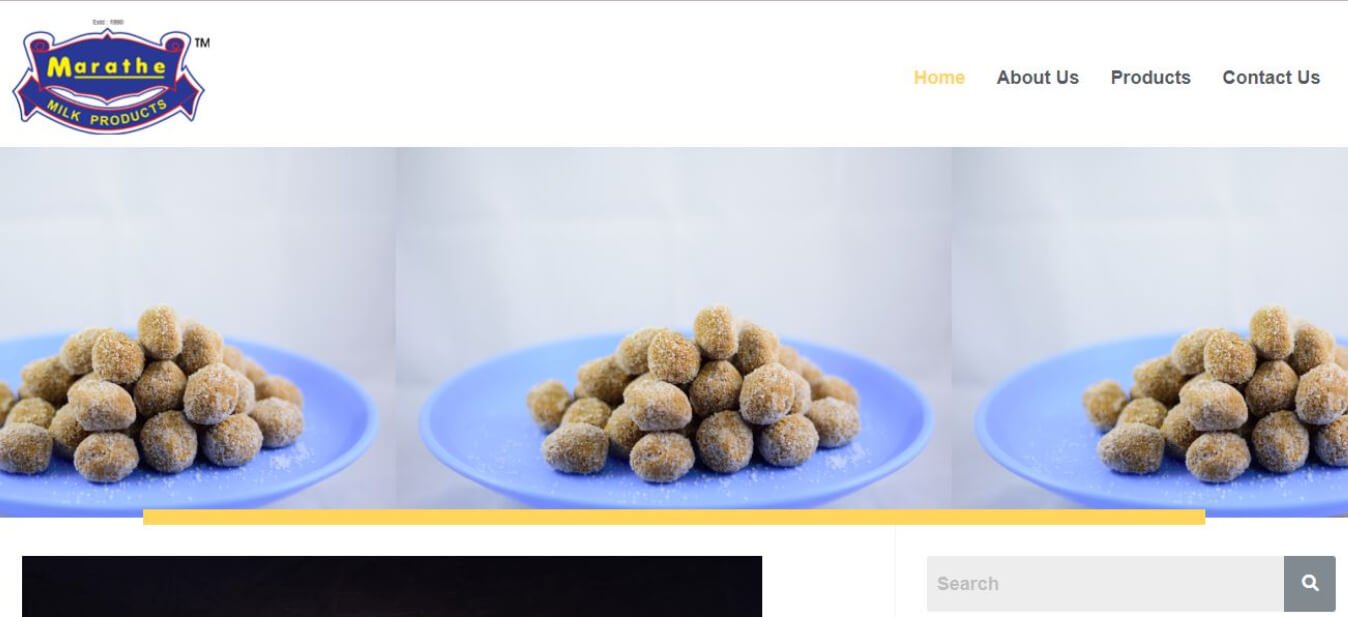Screen dimensions: 1348x617
Task: Open the Products menu item
Action: [x=1150, y=77]
